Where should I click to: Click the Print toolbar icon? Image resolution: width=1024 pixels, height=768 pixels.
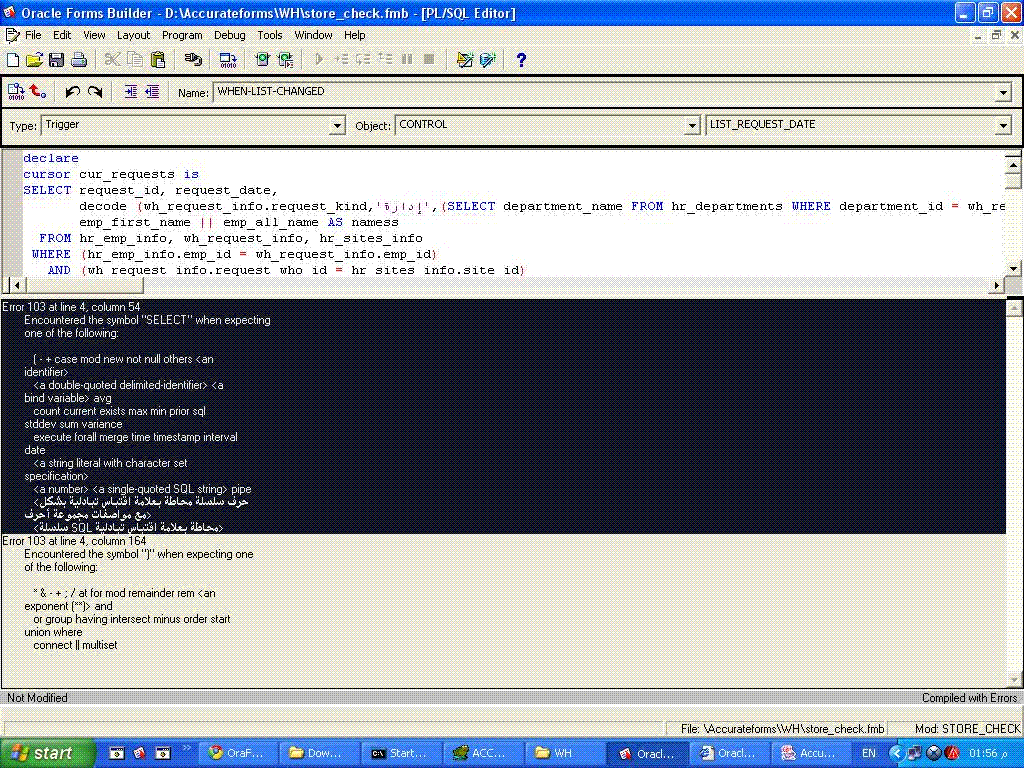point(79,60)
